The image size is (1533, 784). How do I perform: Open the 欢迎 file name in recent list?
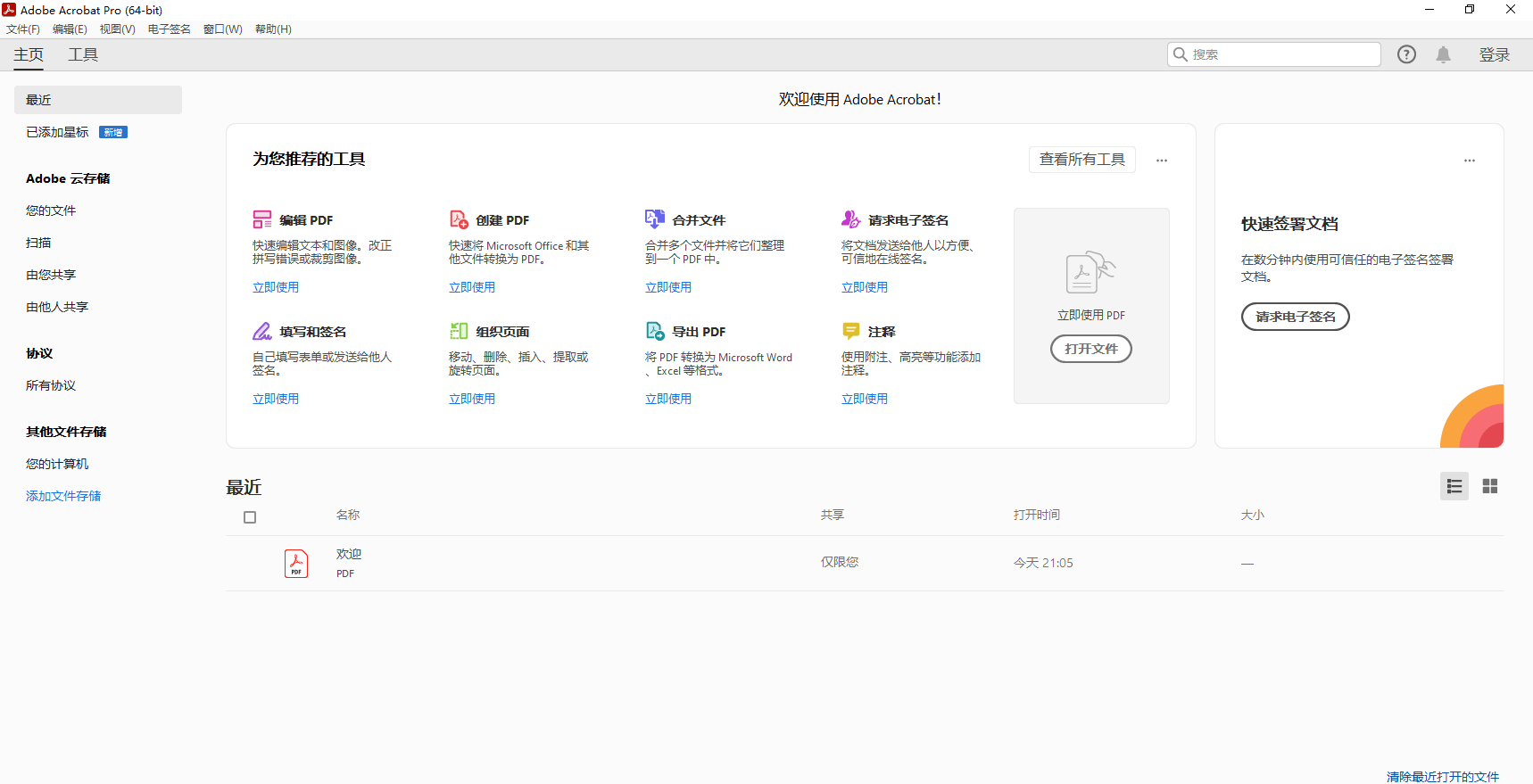(349, 554)
